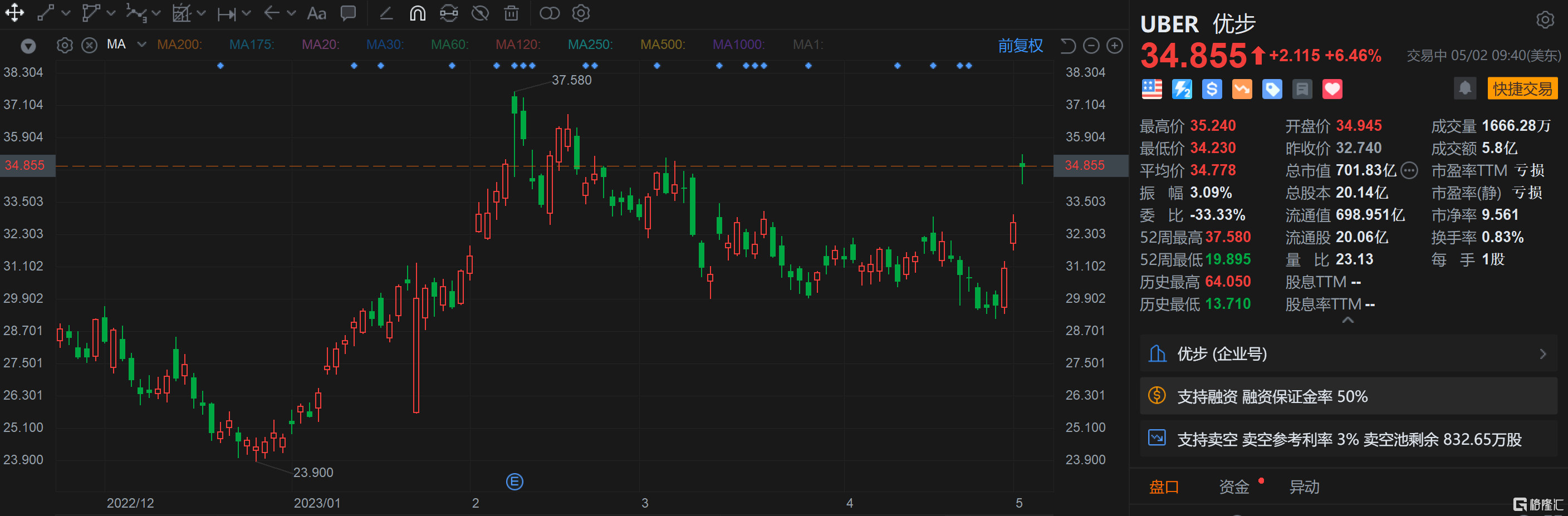Switch to the 盘口 tab
This screenshot has width=1568, height=516.
1163,487
